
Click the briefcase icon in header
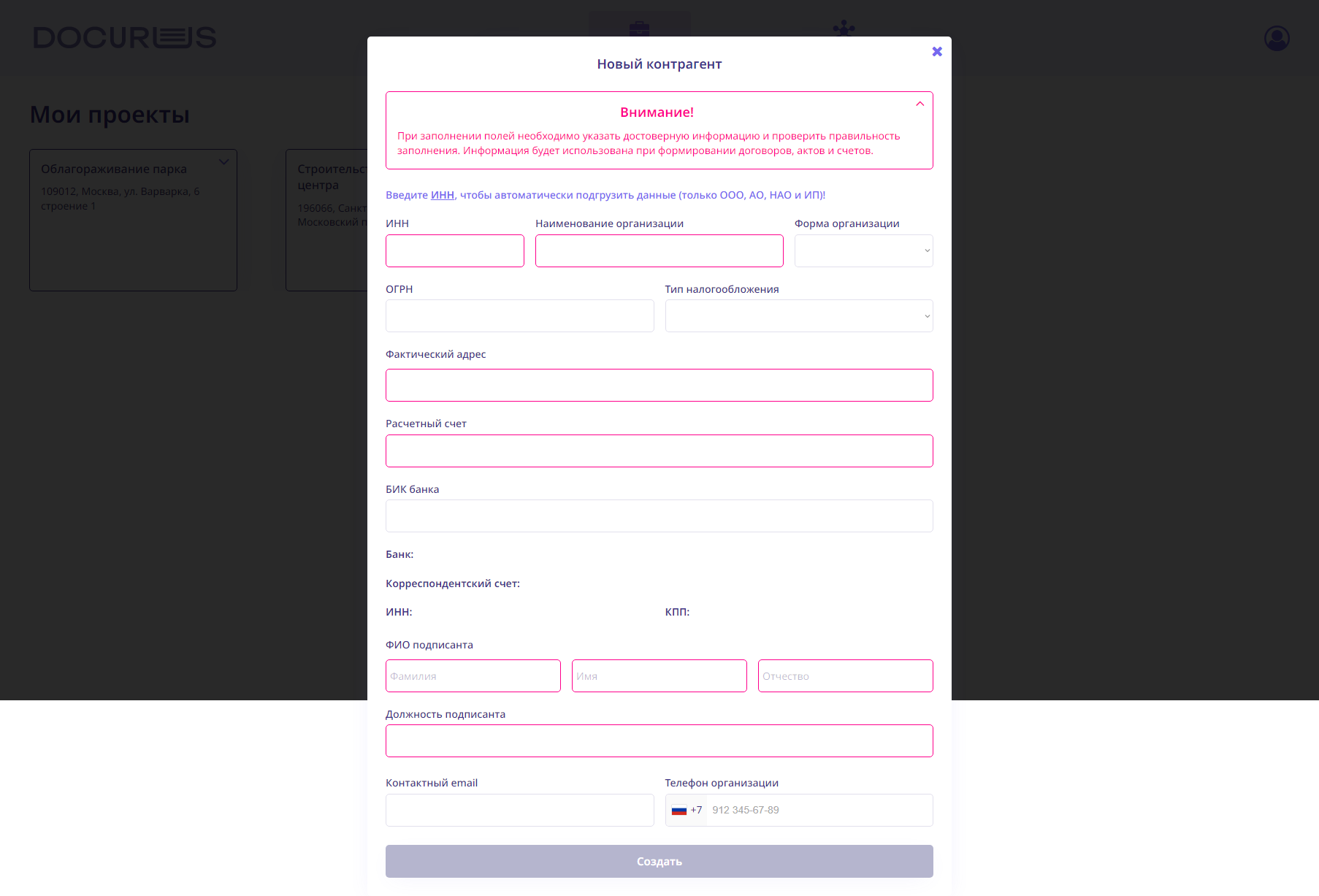point(639,28)
